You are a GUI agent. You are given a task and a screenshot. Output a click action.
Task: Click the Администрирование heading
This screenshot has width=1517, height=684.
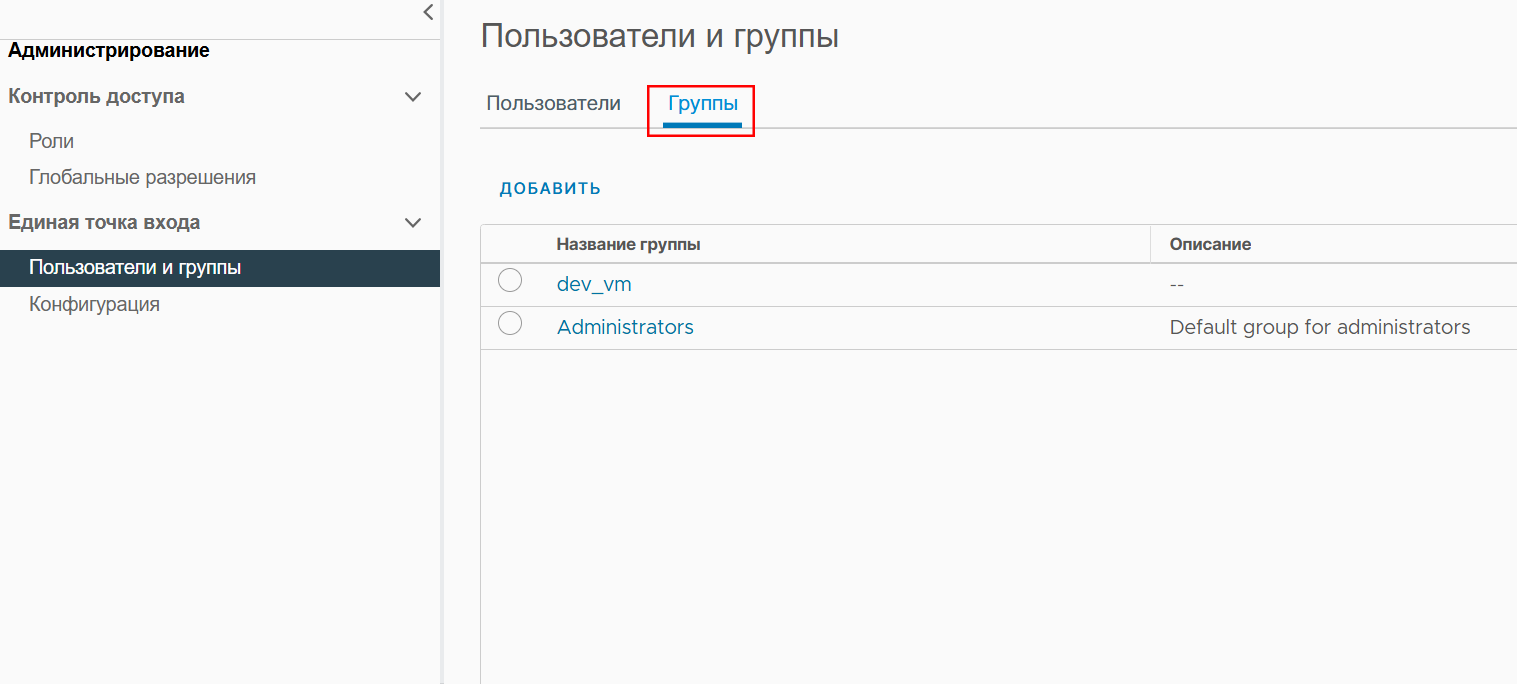click(x=109, y=50)
